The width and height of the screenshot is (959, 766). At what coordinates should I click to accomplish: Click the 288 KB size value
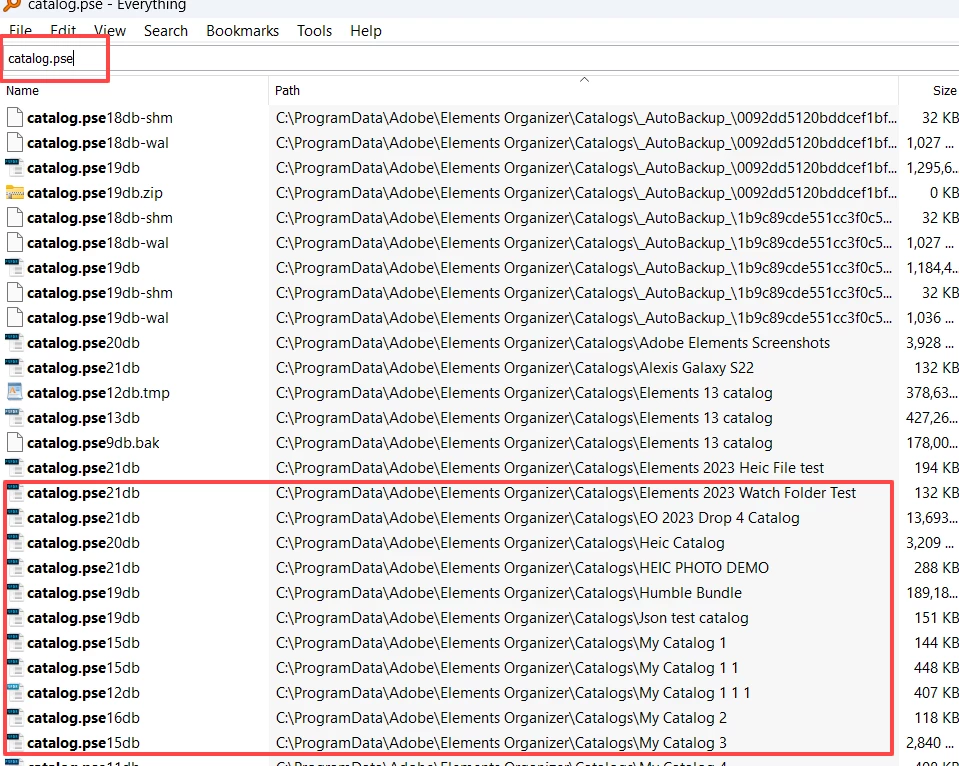pos(936,568)
